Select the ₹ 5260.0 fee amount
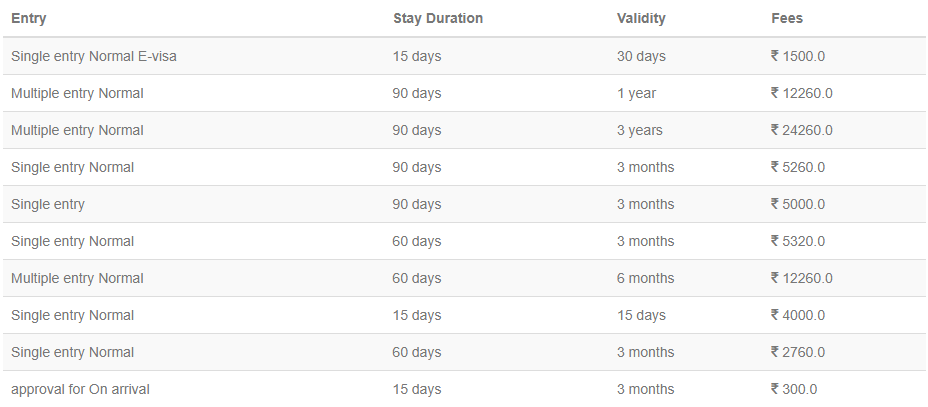 (798, 167)
